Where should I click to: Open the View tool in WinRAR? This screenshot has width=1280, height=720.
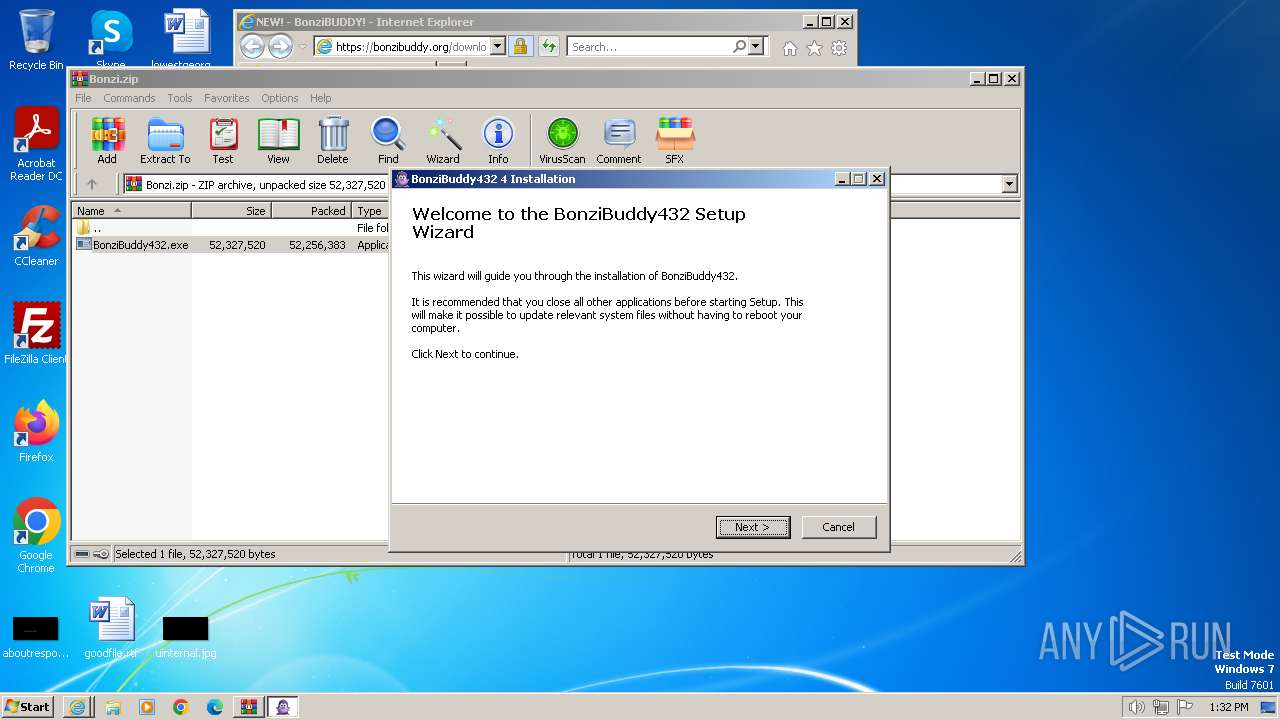tap(278, 140)
